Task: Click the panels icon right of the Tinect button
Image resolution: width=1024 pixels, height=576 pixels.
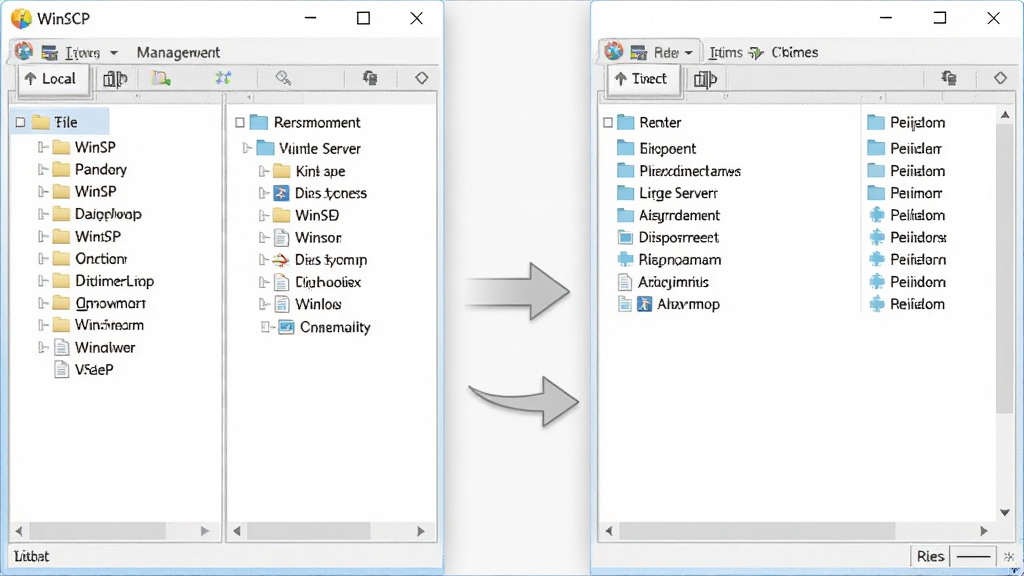Action: pos(705,79)
